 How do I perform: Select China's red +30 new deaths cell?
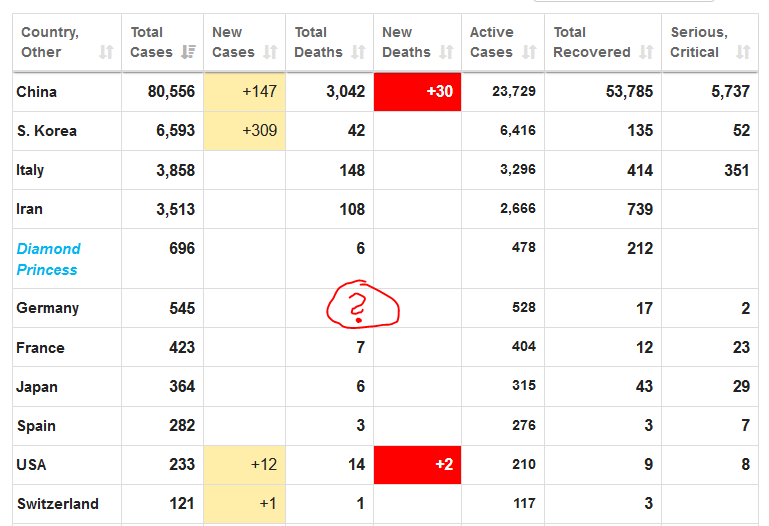pos(417,92)
